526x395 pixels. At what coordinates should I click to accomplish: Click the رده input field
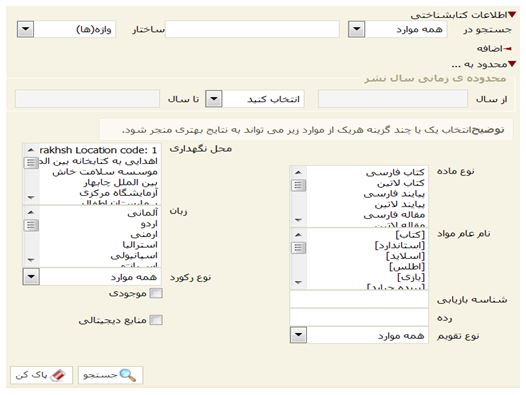359,317
